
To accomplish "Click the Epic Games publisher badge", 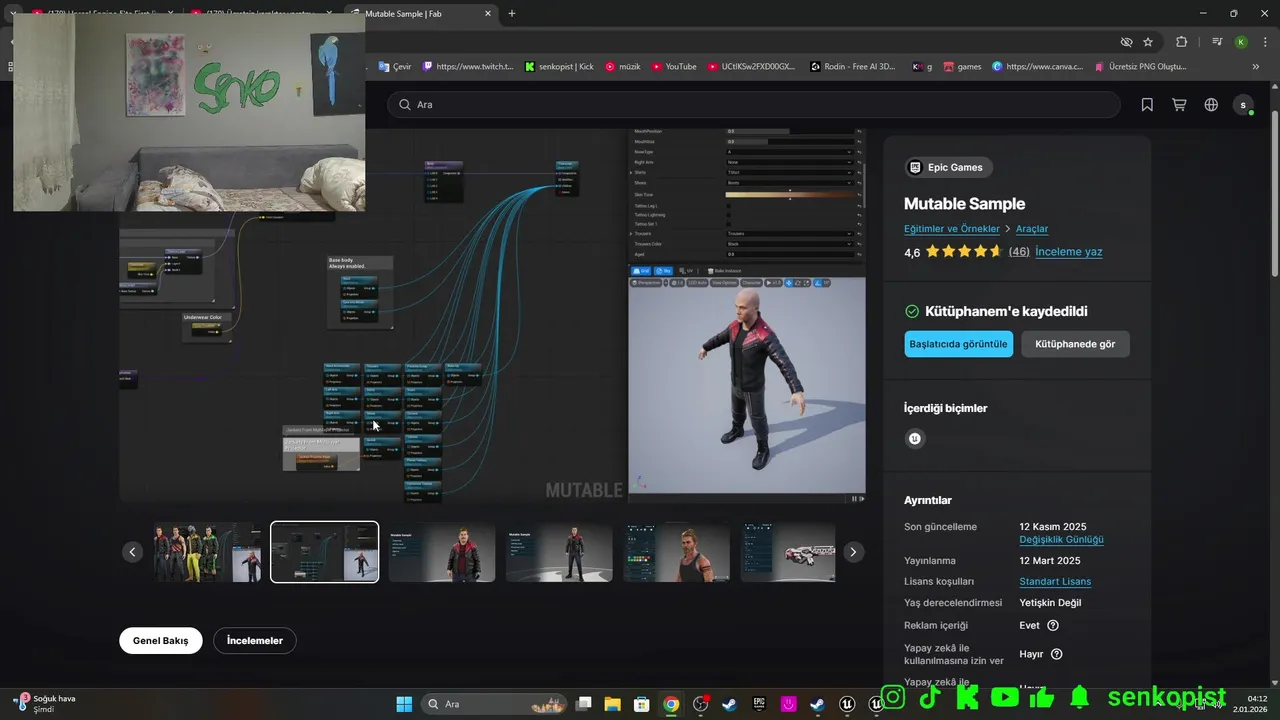I will (x=948, y=167).
